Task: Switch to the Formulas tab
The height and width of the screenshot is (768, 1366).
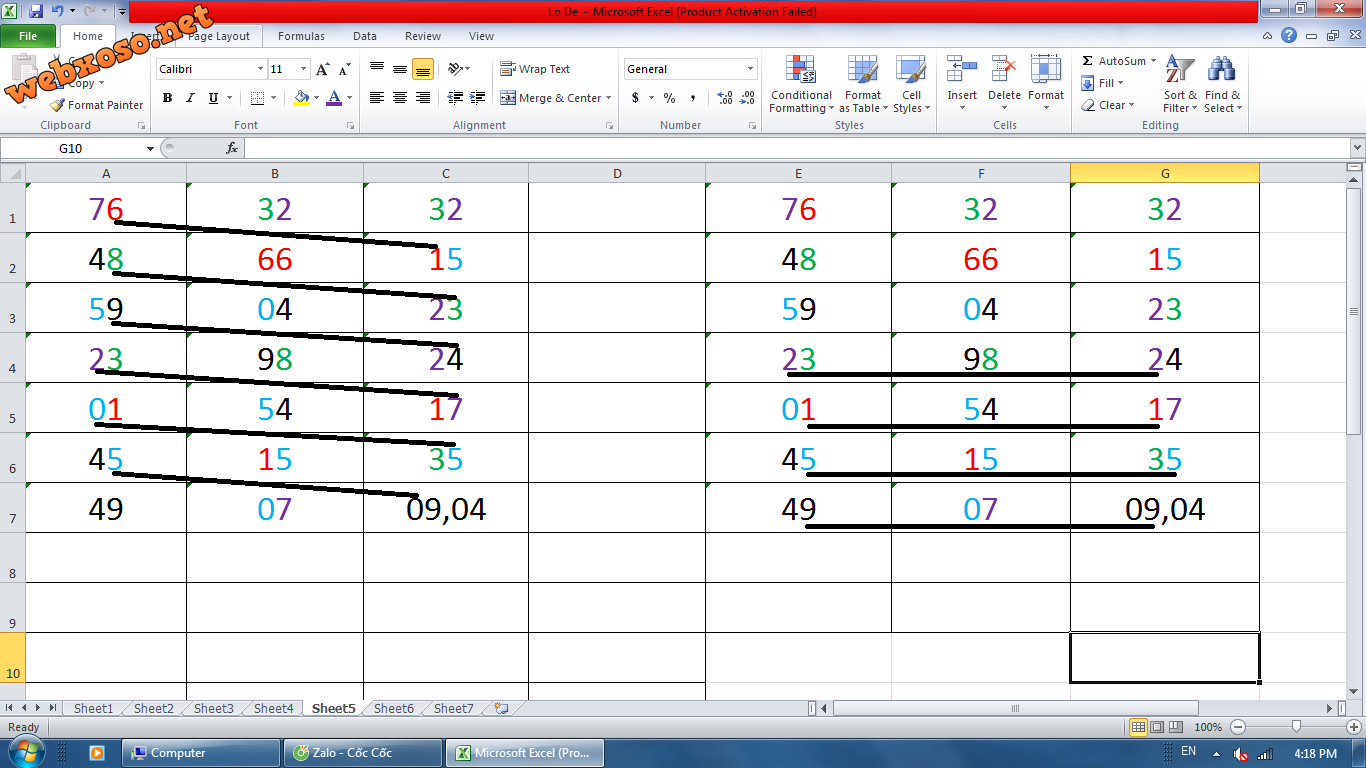Action: coord(301,36)
